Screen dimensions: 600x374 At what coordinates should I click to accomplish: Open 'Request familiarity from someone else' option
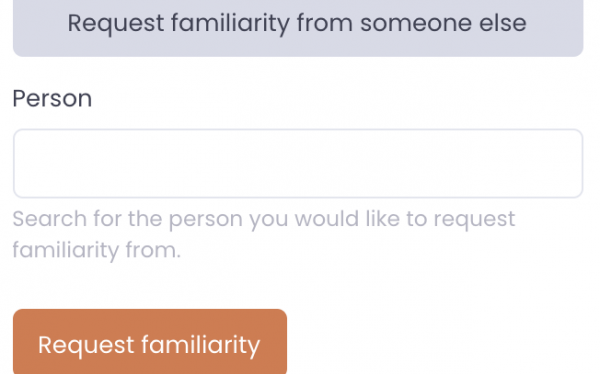pos(298,28)
